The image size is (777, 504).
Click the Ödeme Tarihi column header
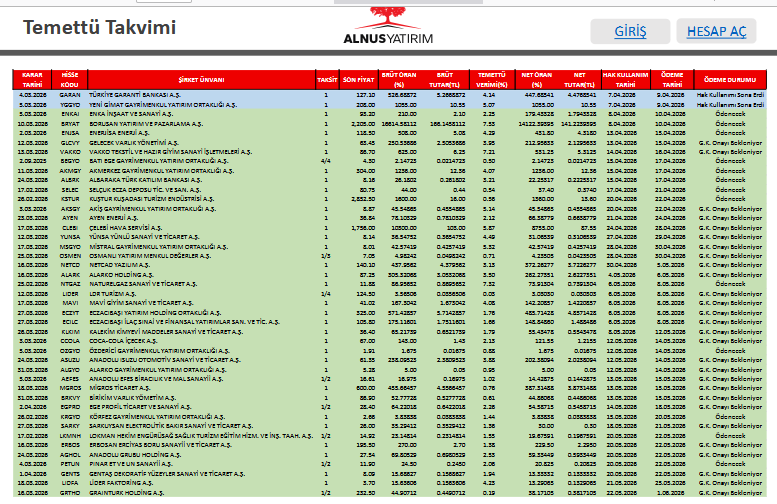point(672,79)
